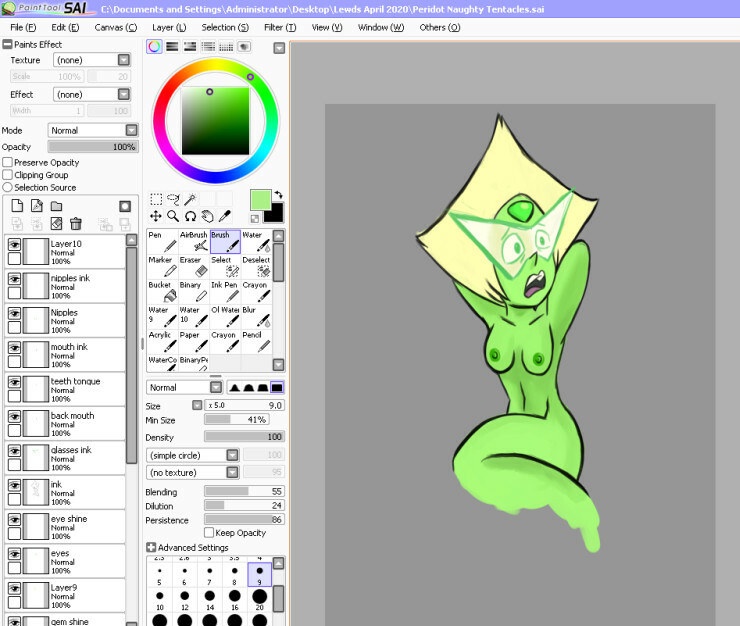Click the layer list scrollbar
The width and height of the screenshot is (740, 626).
click(132, 354)
